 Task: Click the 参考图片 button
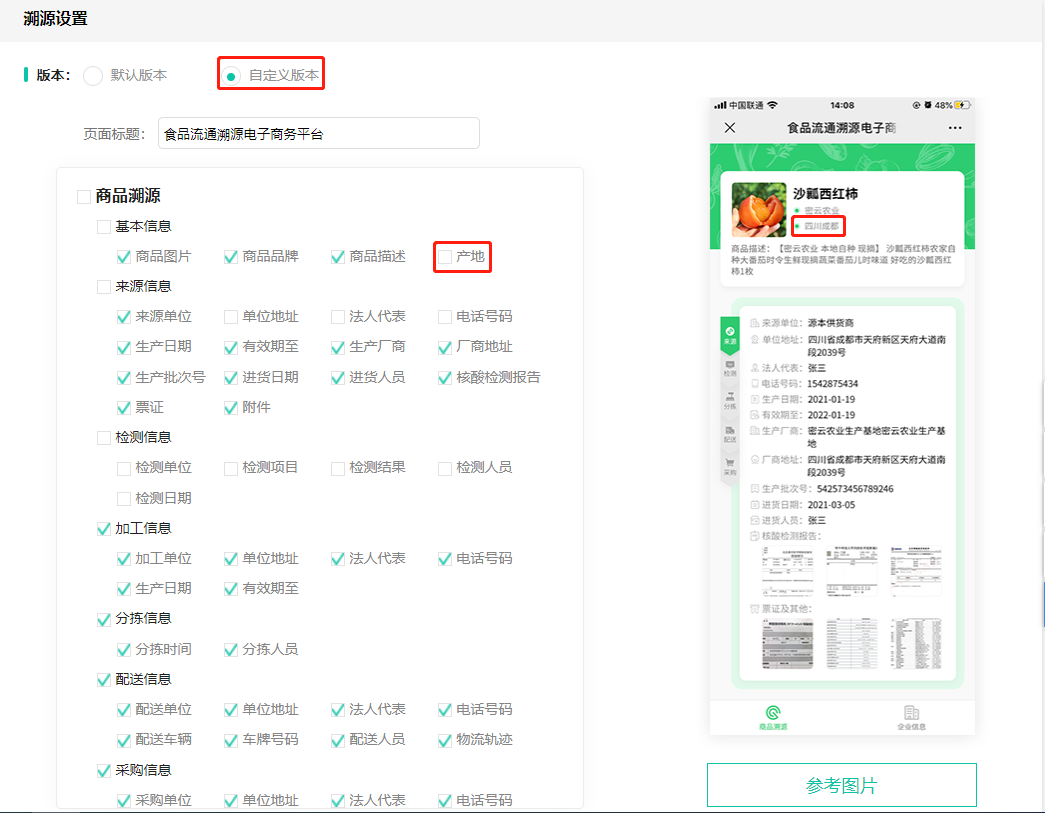[x=841, y=784]
